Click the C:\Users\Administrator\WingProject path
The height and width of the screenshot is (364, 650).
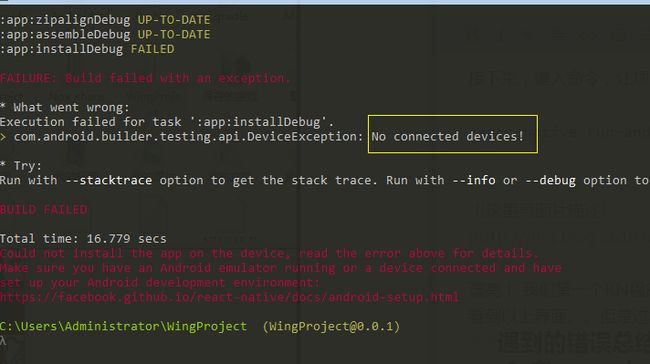click(124, 326)
